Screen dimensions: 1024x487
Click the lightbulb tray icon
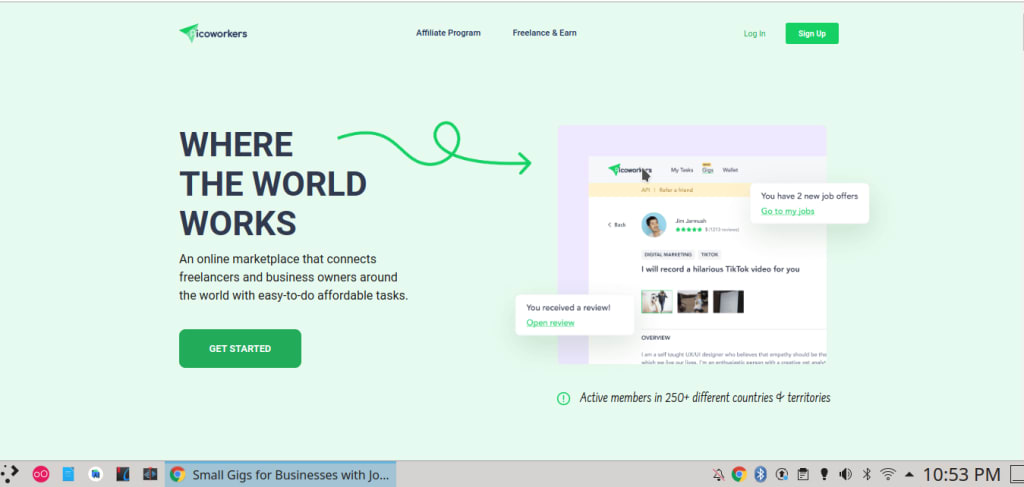[x=824, y=474]
